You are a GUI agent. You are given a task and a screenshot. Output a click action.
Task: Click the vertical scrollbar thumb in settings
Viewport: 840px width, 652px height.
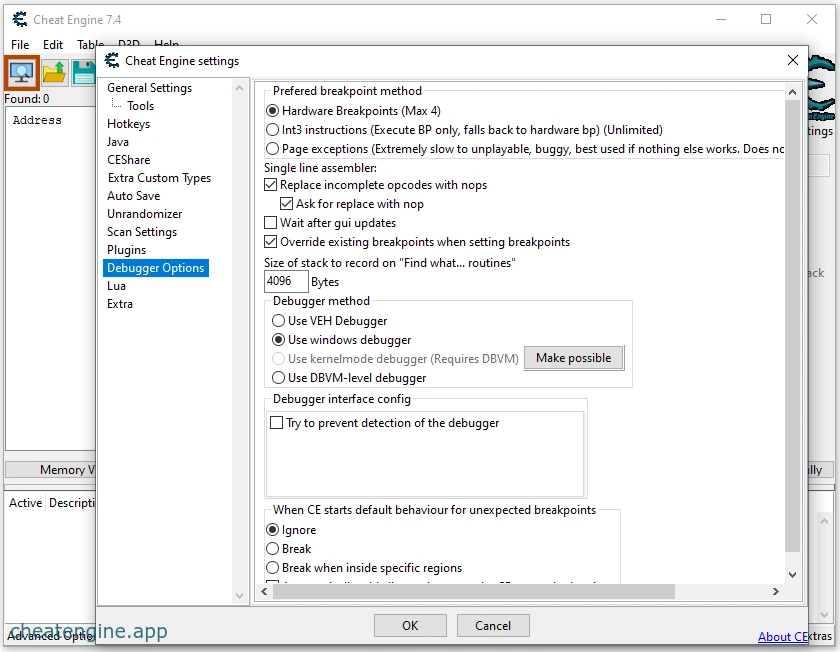point(792,326)
